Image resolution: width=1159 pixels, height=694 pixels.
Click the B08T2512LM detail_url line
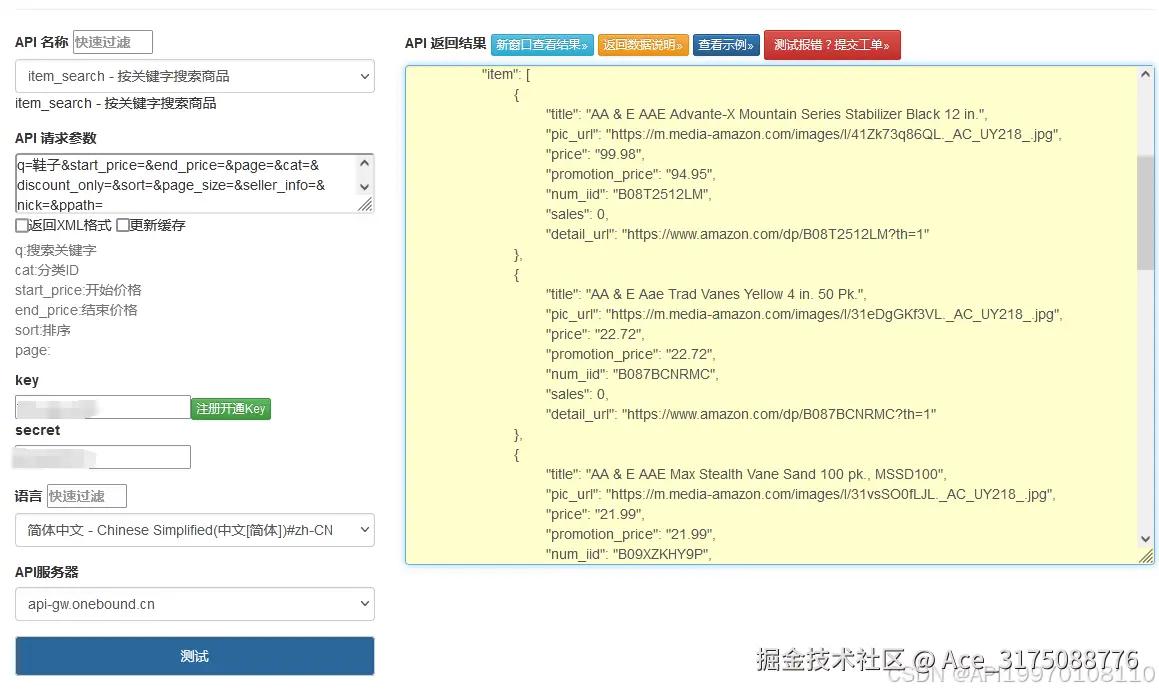tap(737, 234)
